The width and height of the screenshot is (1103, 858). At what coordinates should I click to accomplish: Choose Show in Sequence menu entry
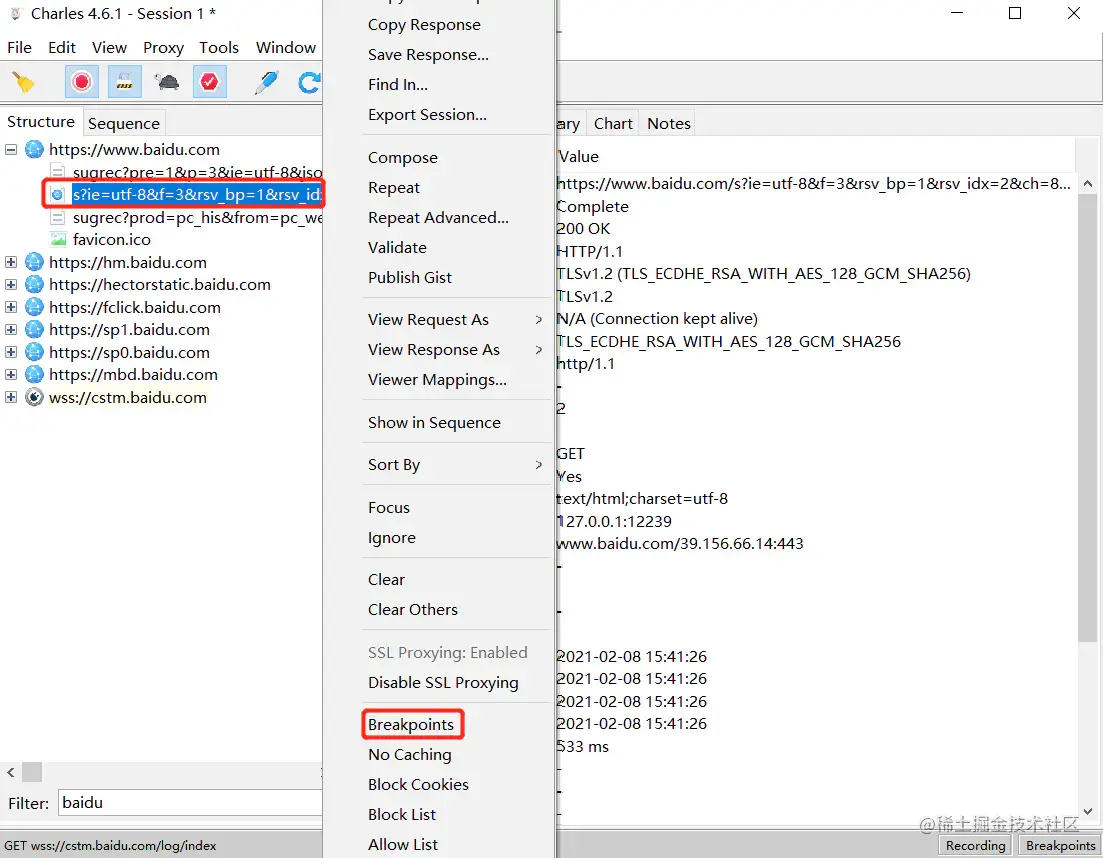click(x=434, y=423)
